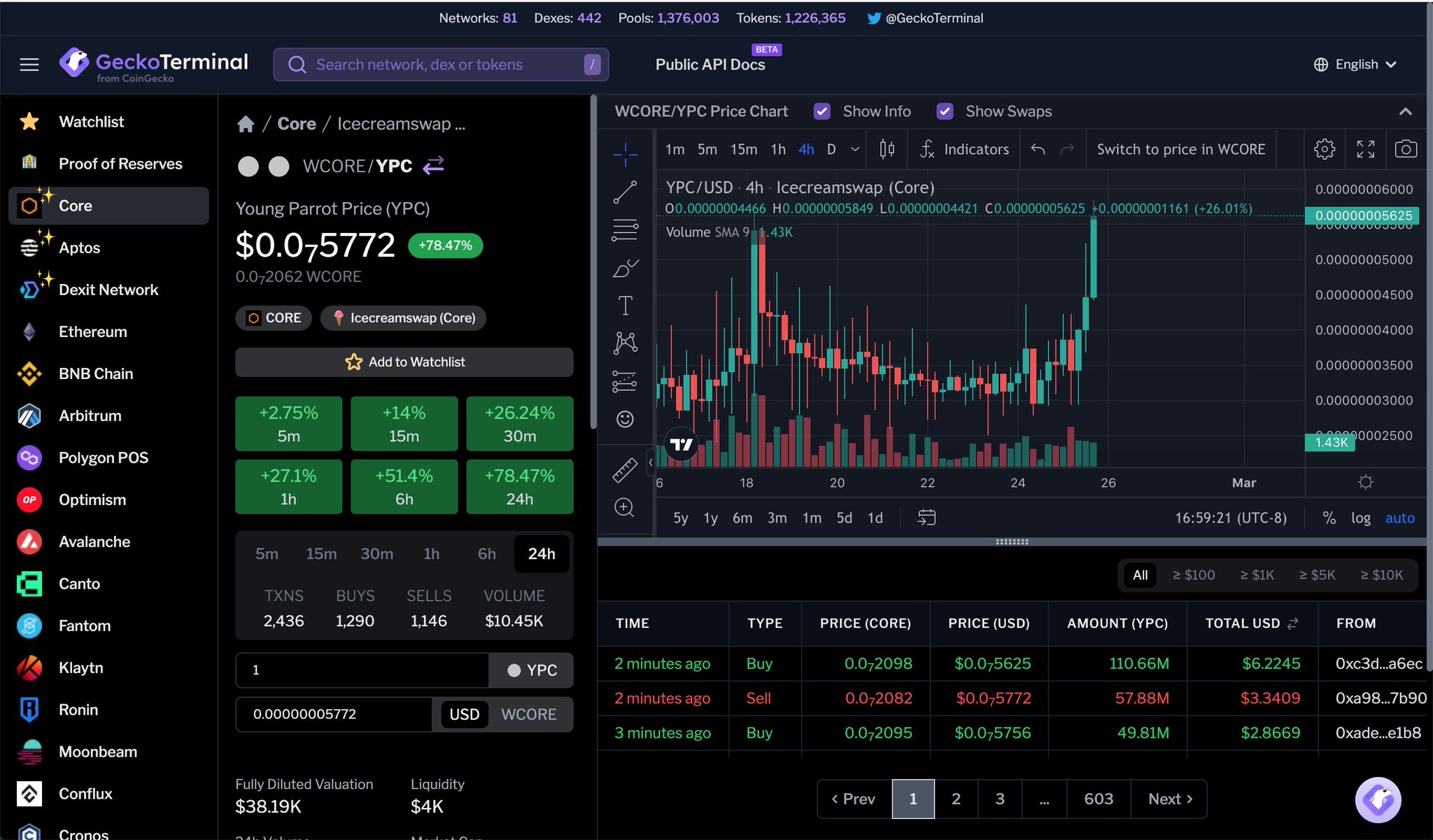Set chart interval to 1h
1433x840 pixels.
pyautogui.click(x=778, y=149)
